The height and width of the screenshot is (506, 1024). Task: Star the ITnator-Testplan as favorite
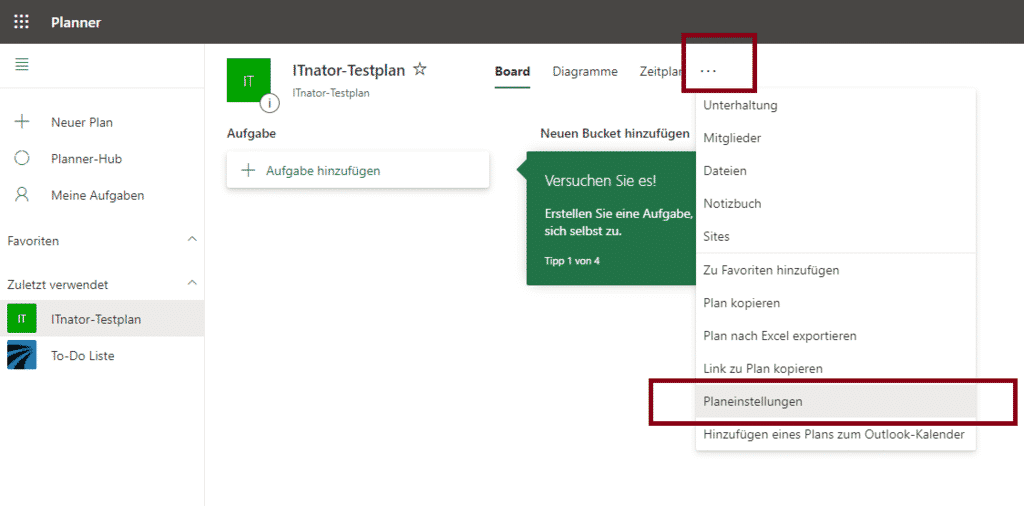tap(420, 69)
